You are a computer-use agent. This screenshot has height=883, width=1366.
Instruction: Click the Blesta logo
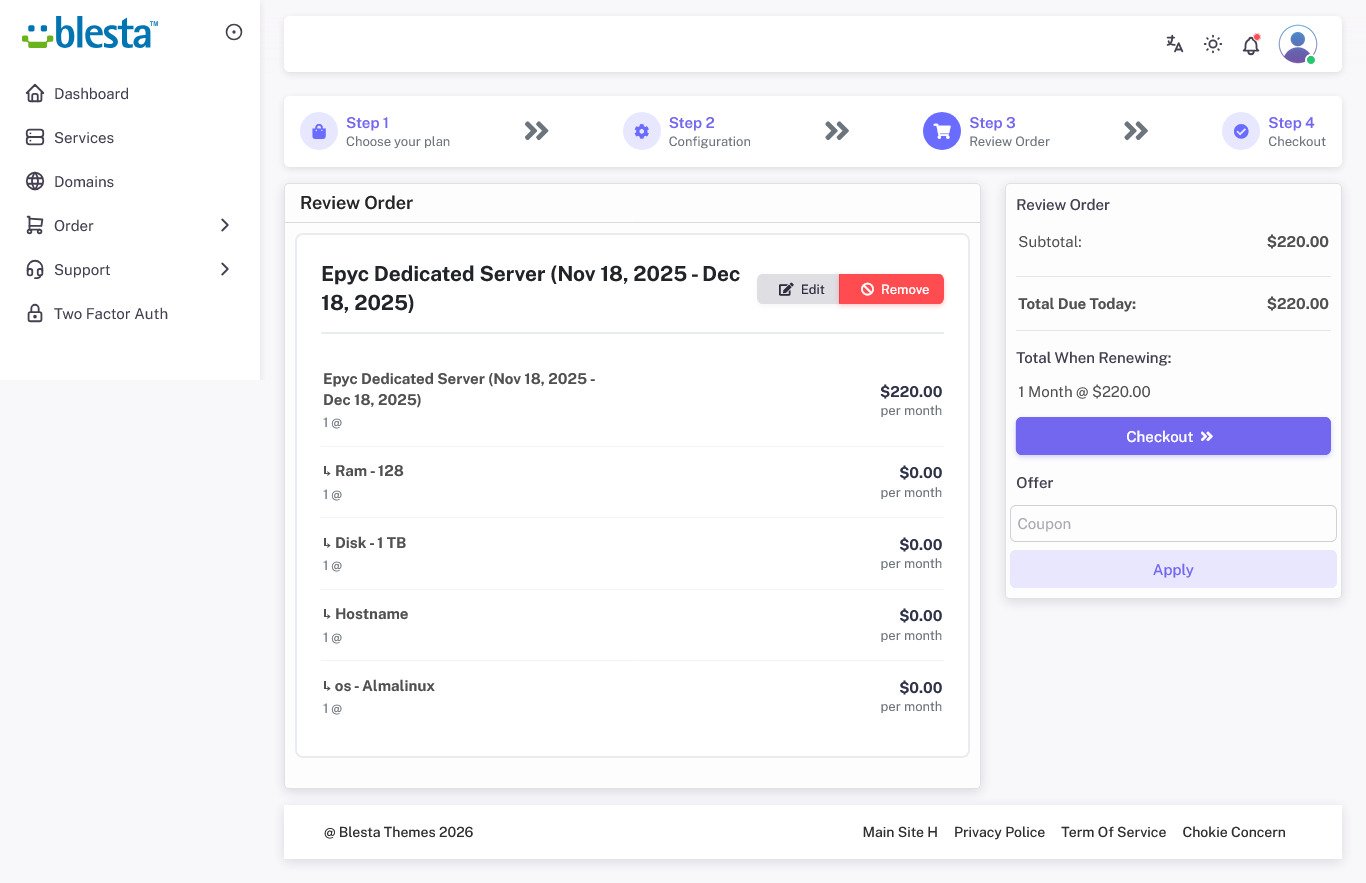tap(90, 32)
